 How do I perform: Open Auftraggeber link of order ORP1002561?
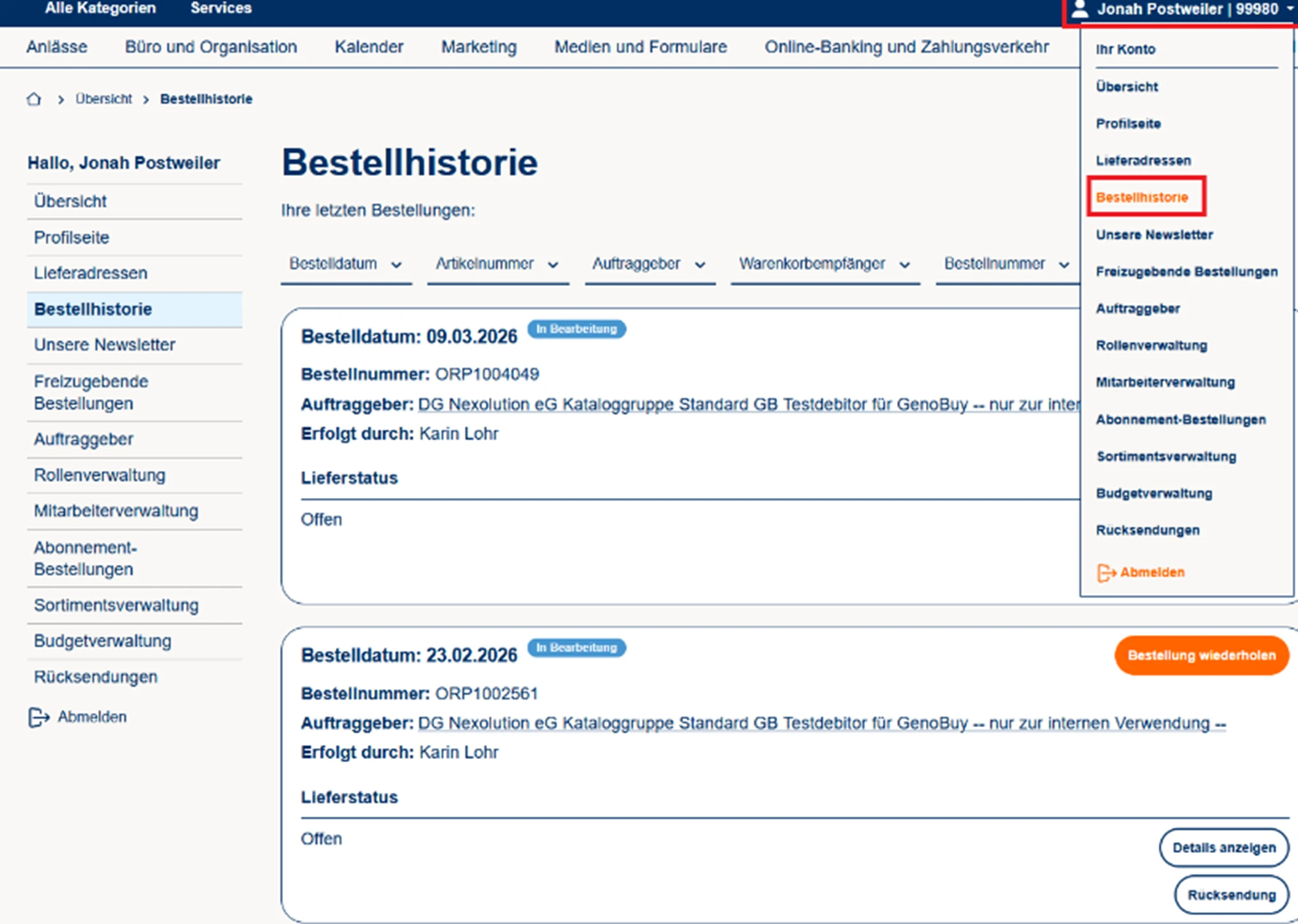(x=821, y=723)
